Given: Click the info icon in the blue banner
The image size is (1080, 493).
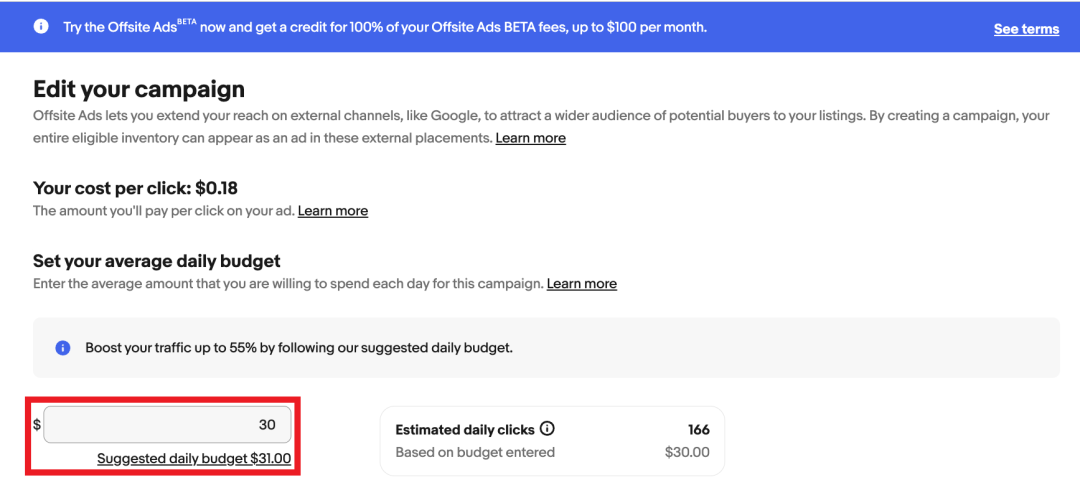Looking at the screenshot, I should click(40, 27).
